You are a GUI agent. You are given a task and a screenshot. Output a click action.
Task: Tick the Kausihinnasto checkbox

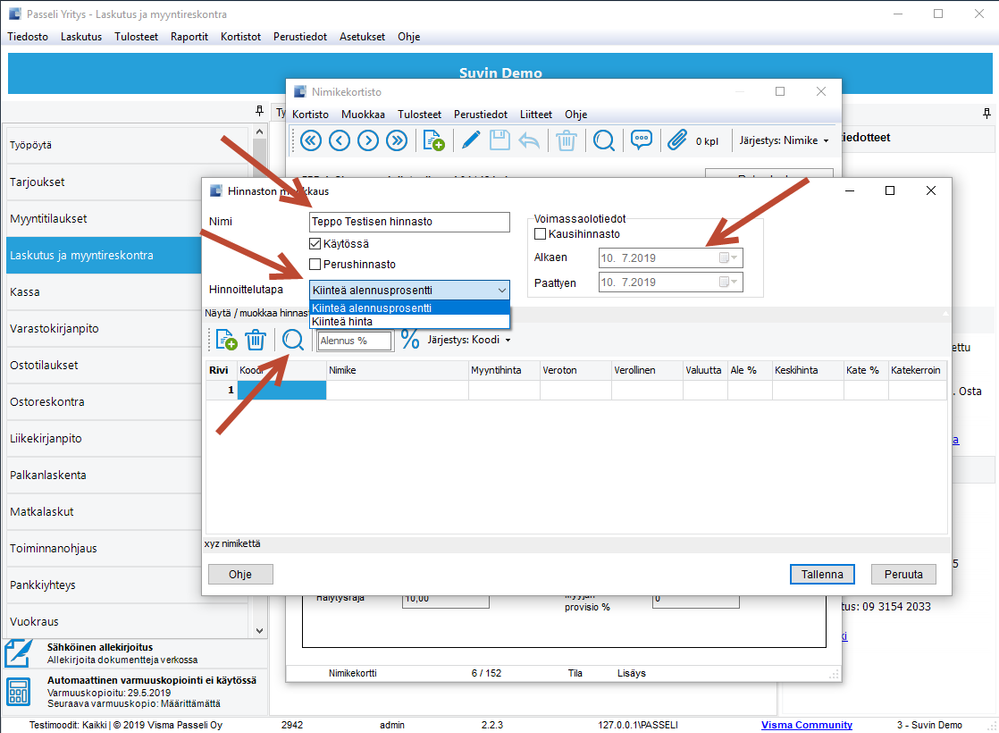pyautogui.click(x=540, y=234)
